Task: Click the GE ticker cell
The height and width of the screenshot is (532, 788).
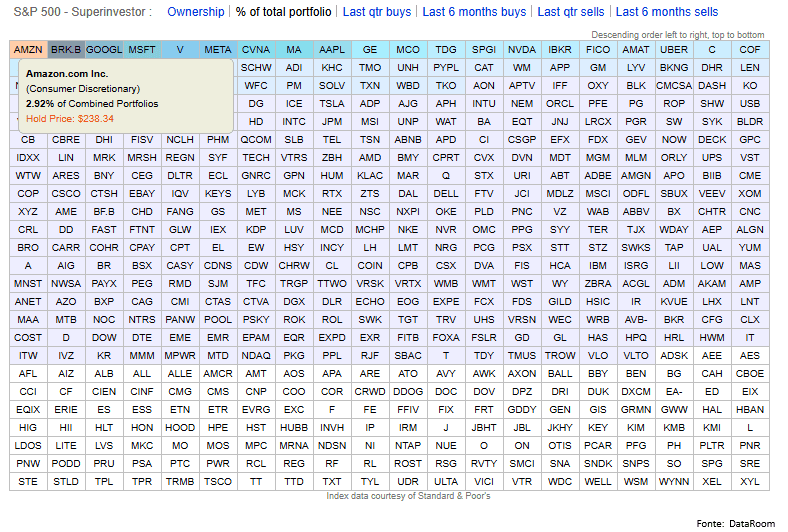Action: (x=370, y=50)
